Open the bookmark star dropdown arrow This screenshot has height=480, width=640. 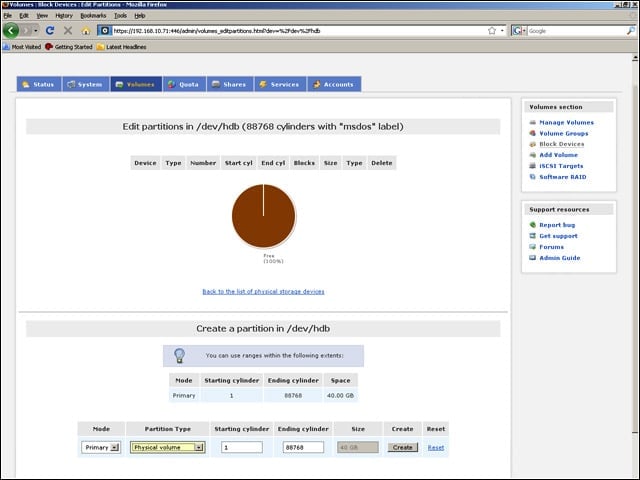coord(502,31)
